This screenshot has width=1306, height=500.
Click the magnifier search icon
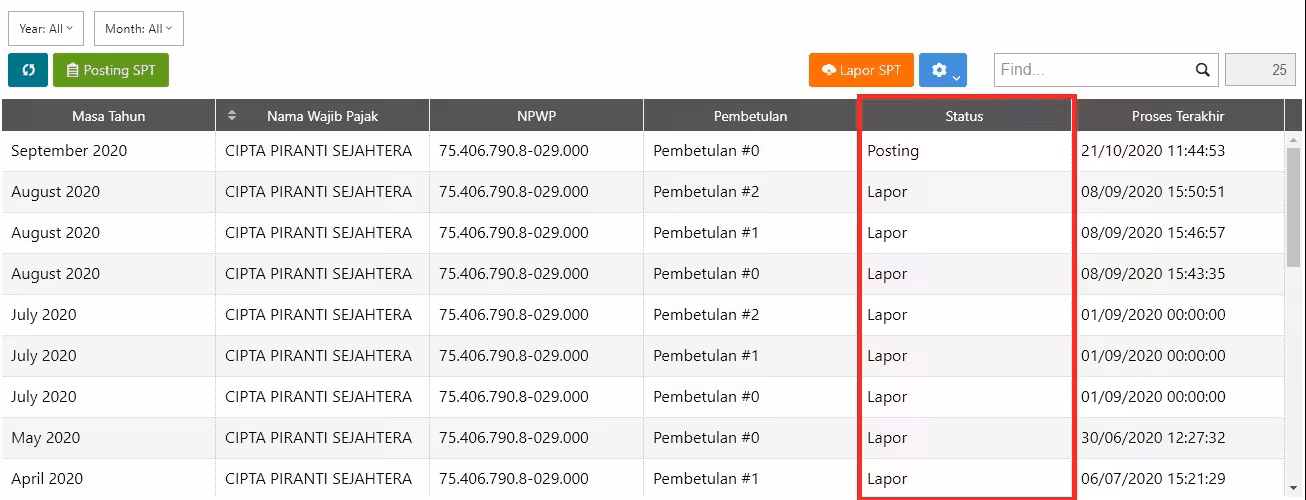click(1203, 70)
